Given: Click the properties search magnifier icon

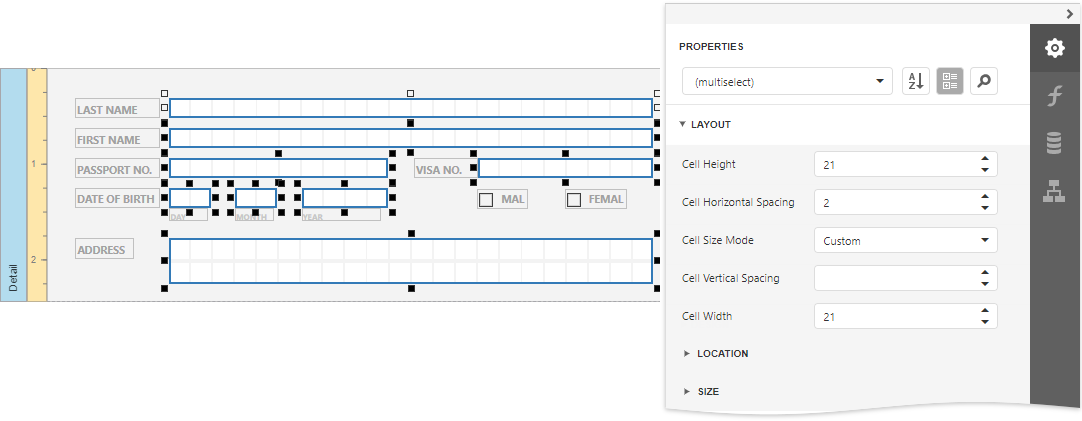Looking at the screenshot, I should point(984,82).
